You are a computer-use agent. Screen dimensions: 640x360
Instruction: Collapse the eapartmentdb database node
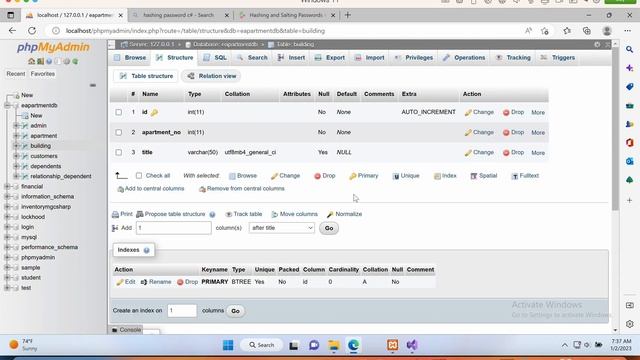[7, 105]
